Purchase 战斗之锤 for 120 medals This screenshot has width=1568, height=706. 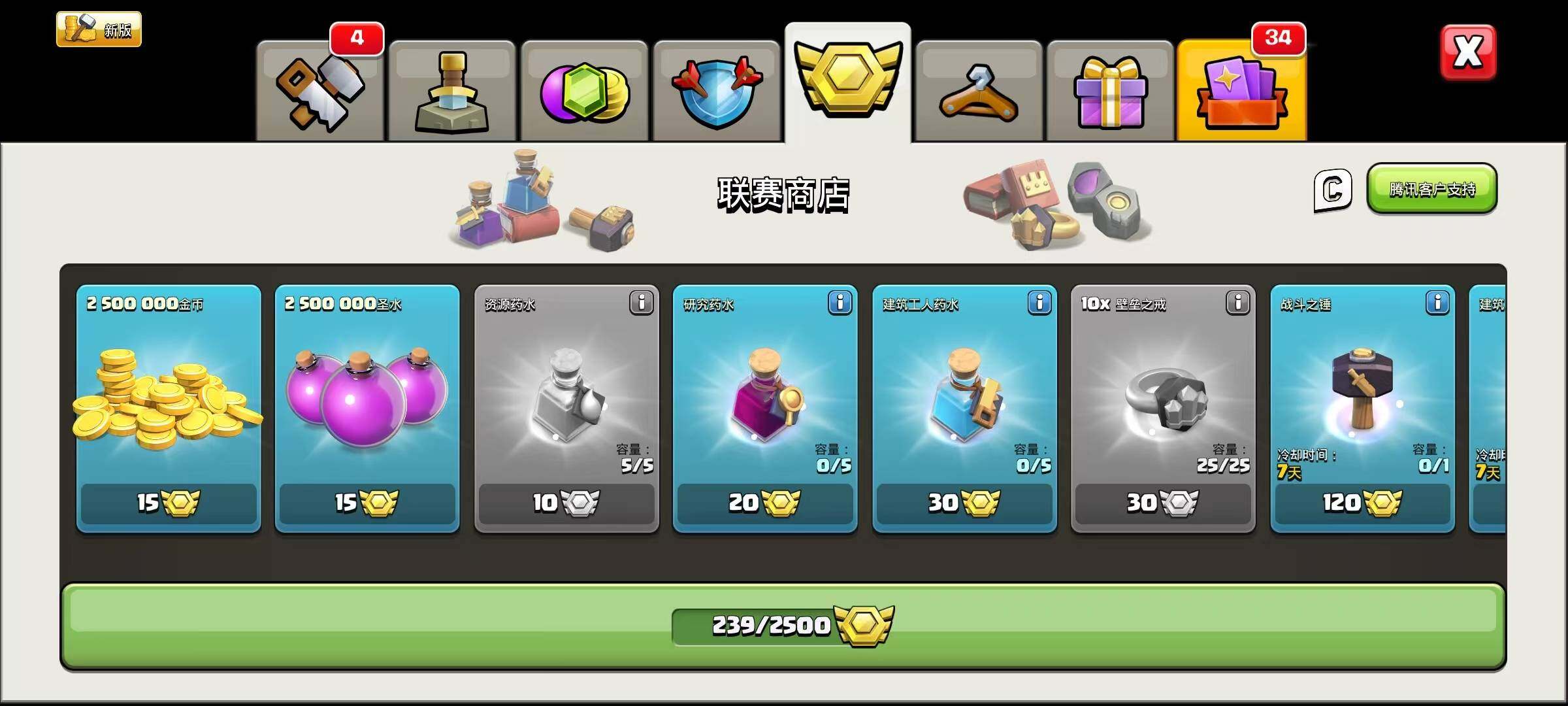pyautogui.click(x=1362, y=503)
